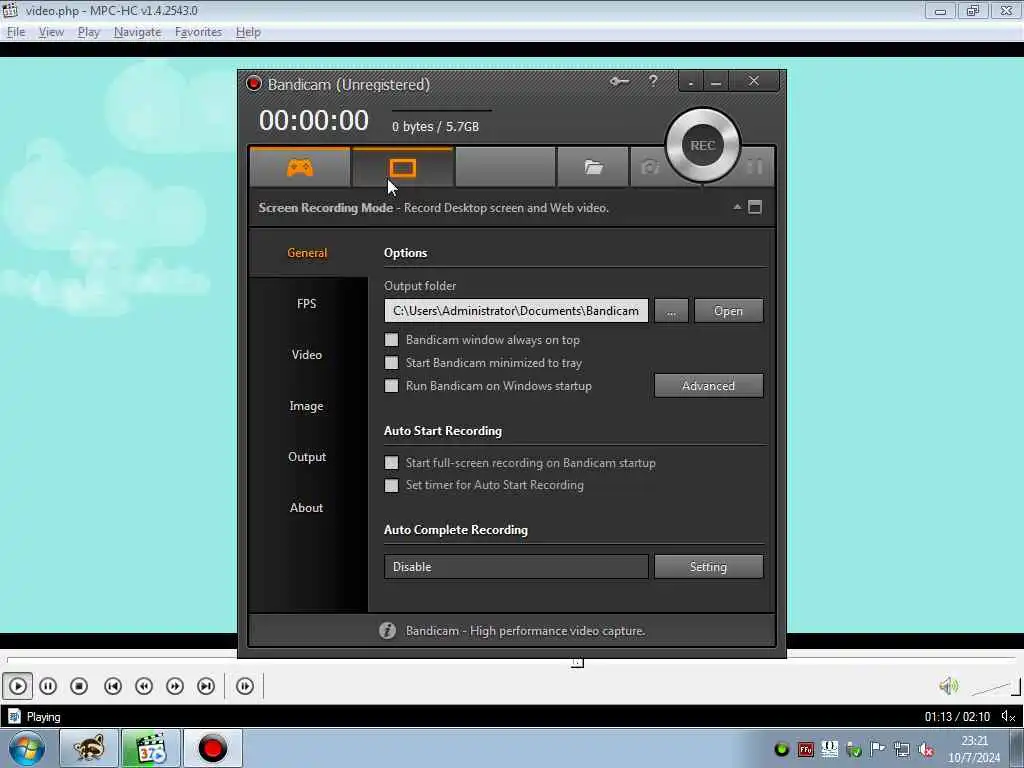Mute audio with MPC-HC speaker icon
The image size is (1024, 768).
(x=949, y=686)
